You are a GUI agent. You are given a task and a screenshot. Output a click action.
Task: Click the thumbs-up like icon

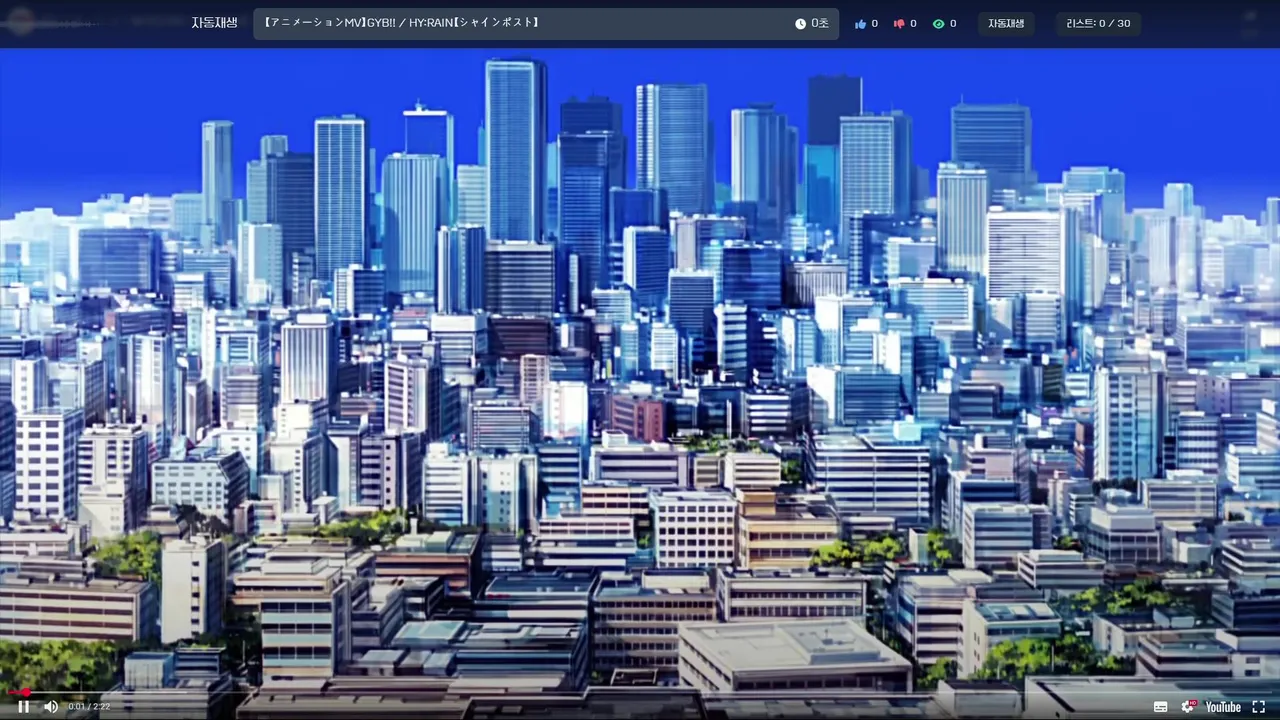(860, 24)
